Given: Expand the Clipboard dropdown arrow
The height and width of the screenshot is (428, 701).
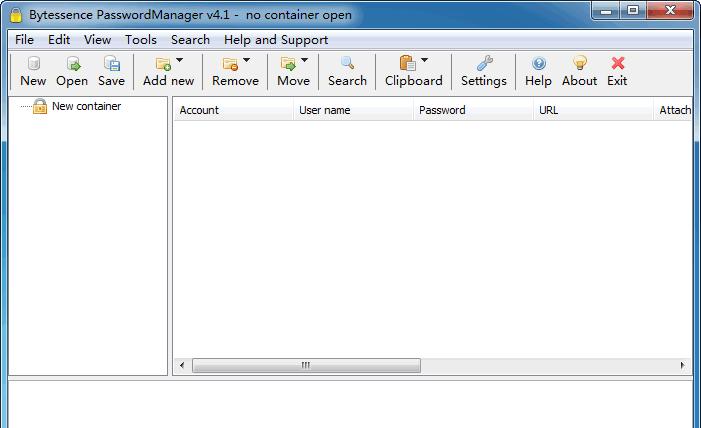Looking at the screenshot, I should pos(424,60).
